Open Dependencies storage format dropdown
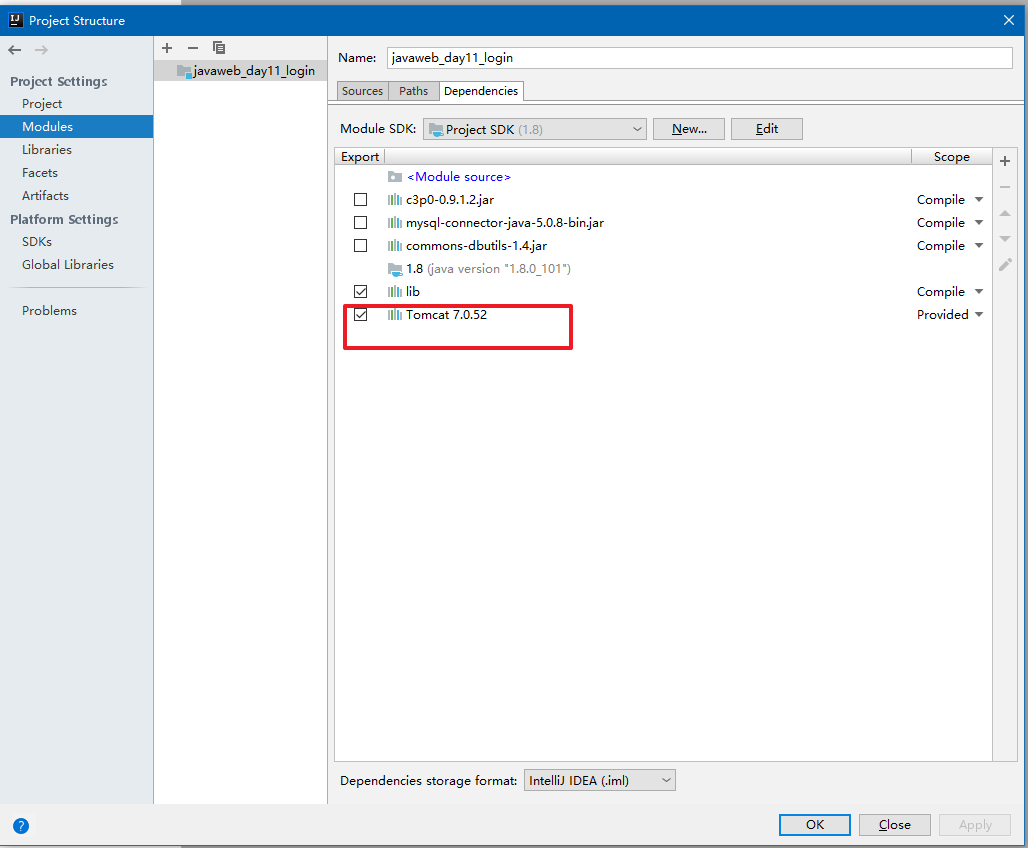The width and height of the screenshot is (1028, 848). click(600, 780)
